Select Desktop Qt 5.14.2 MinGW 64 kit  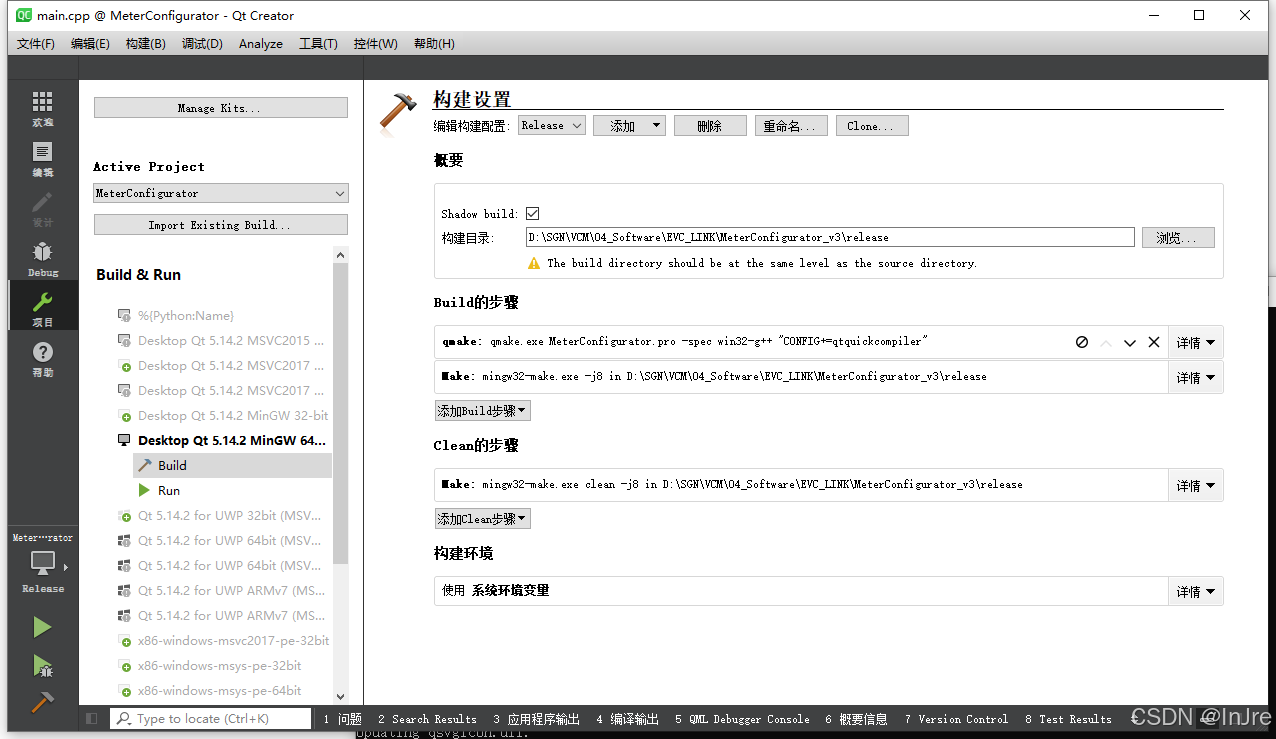pyautogui.click(x=224, y=440)
